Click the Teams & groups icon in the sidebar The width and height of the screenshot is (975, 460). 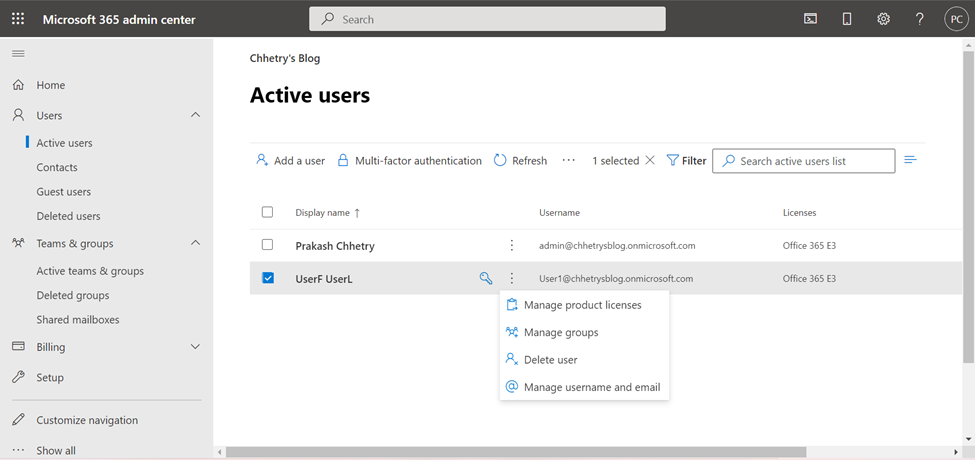point(19,244)
